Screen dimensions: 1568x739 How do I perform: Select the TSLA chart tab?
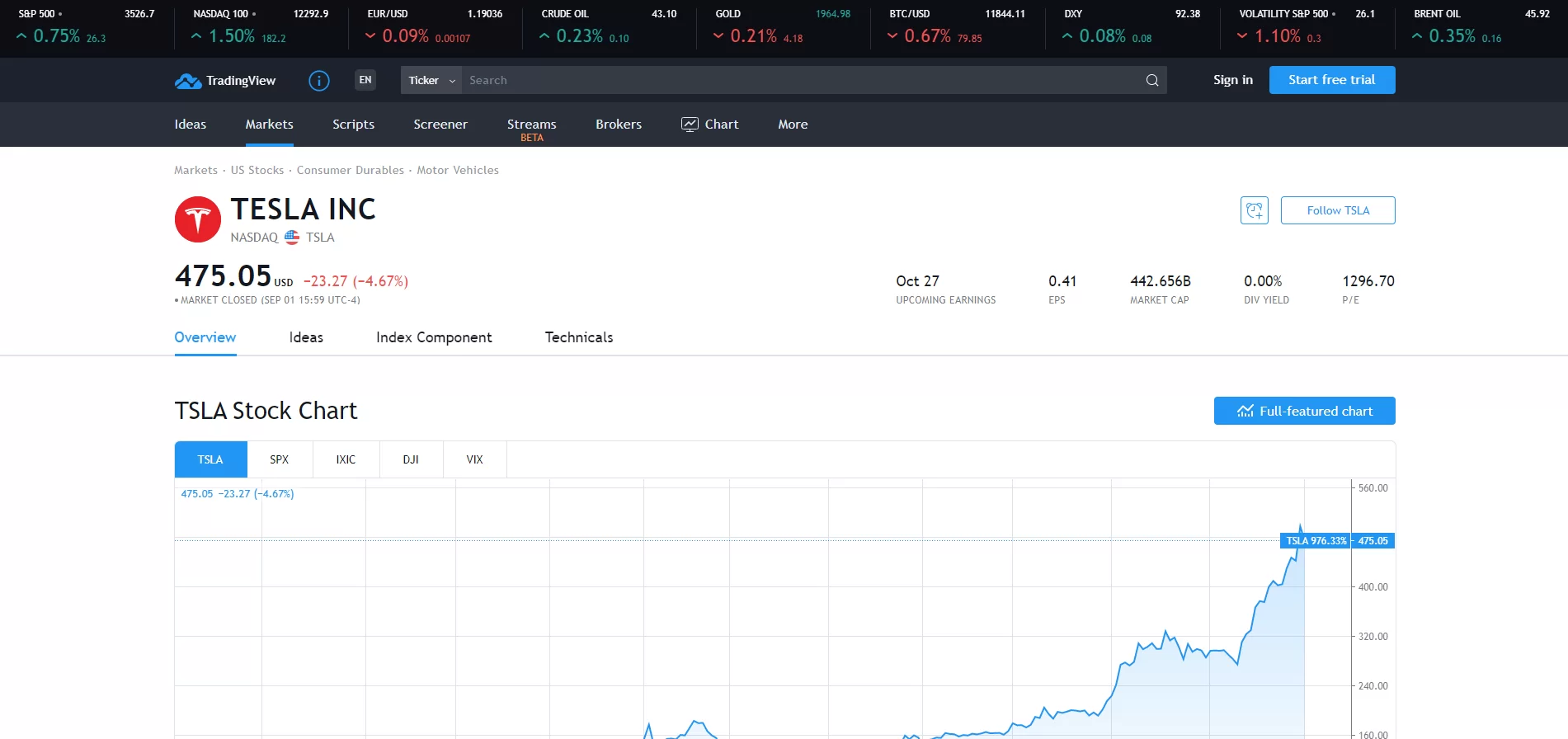(x=210, y=459)
